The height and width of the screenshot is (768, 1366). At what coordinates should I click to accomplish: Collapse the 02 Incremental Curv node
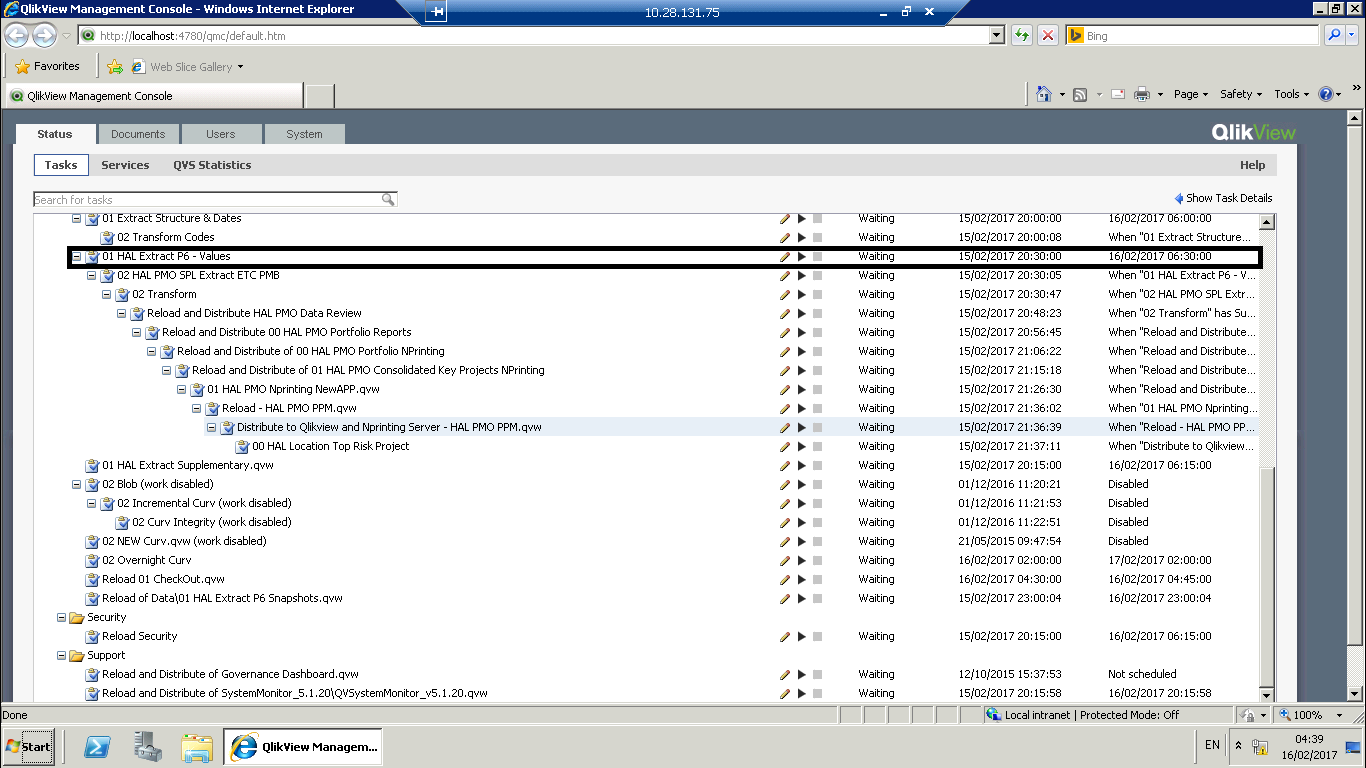point(91,503)
